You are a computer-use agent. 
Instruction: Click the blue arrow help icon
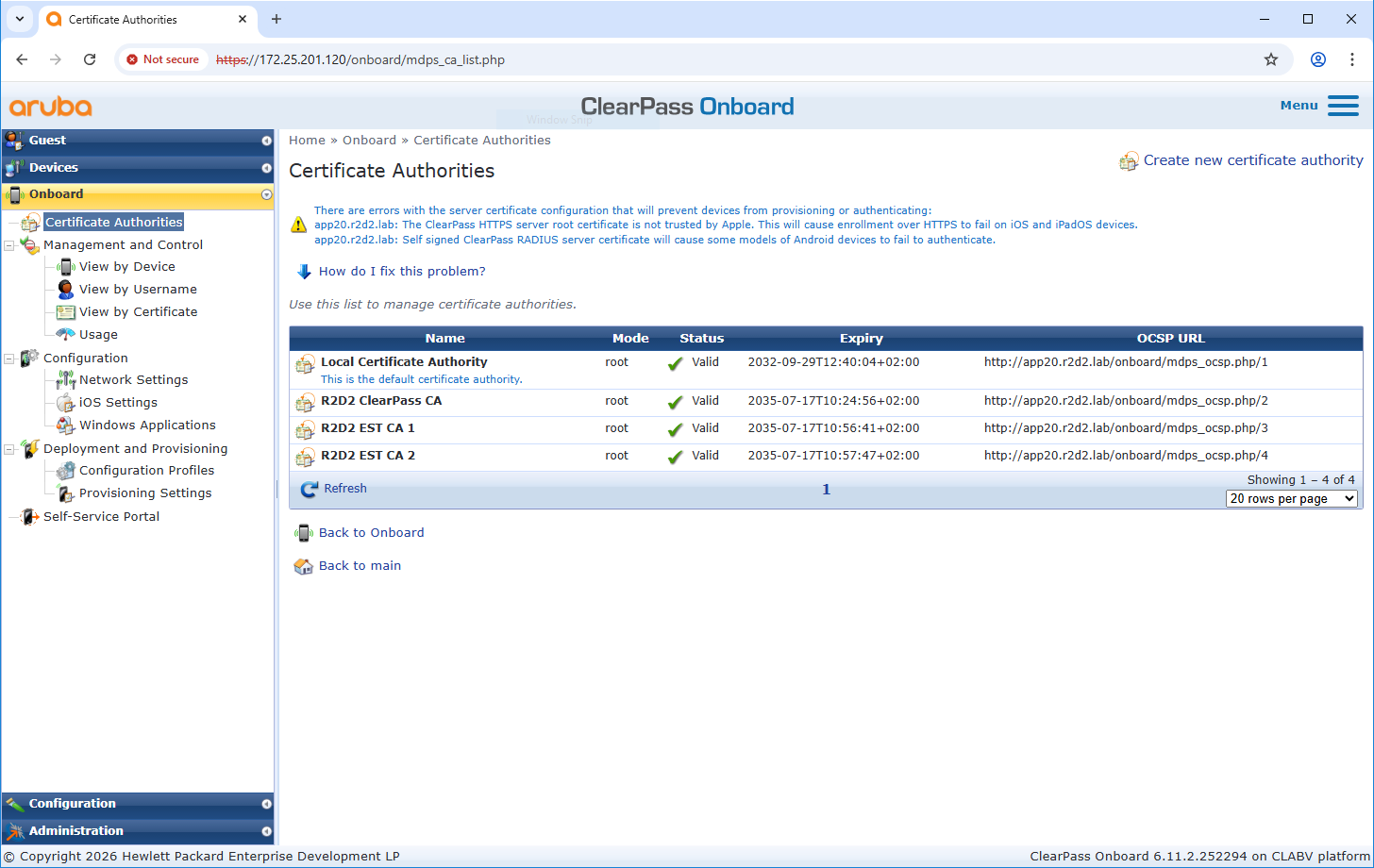point(304,272)
